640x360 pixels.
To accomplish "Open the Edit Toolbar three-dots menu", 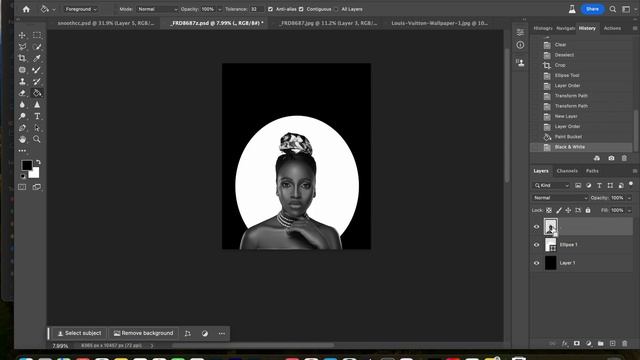I will click(x=22, y=151).
